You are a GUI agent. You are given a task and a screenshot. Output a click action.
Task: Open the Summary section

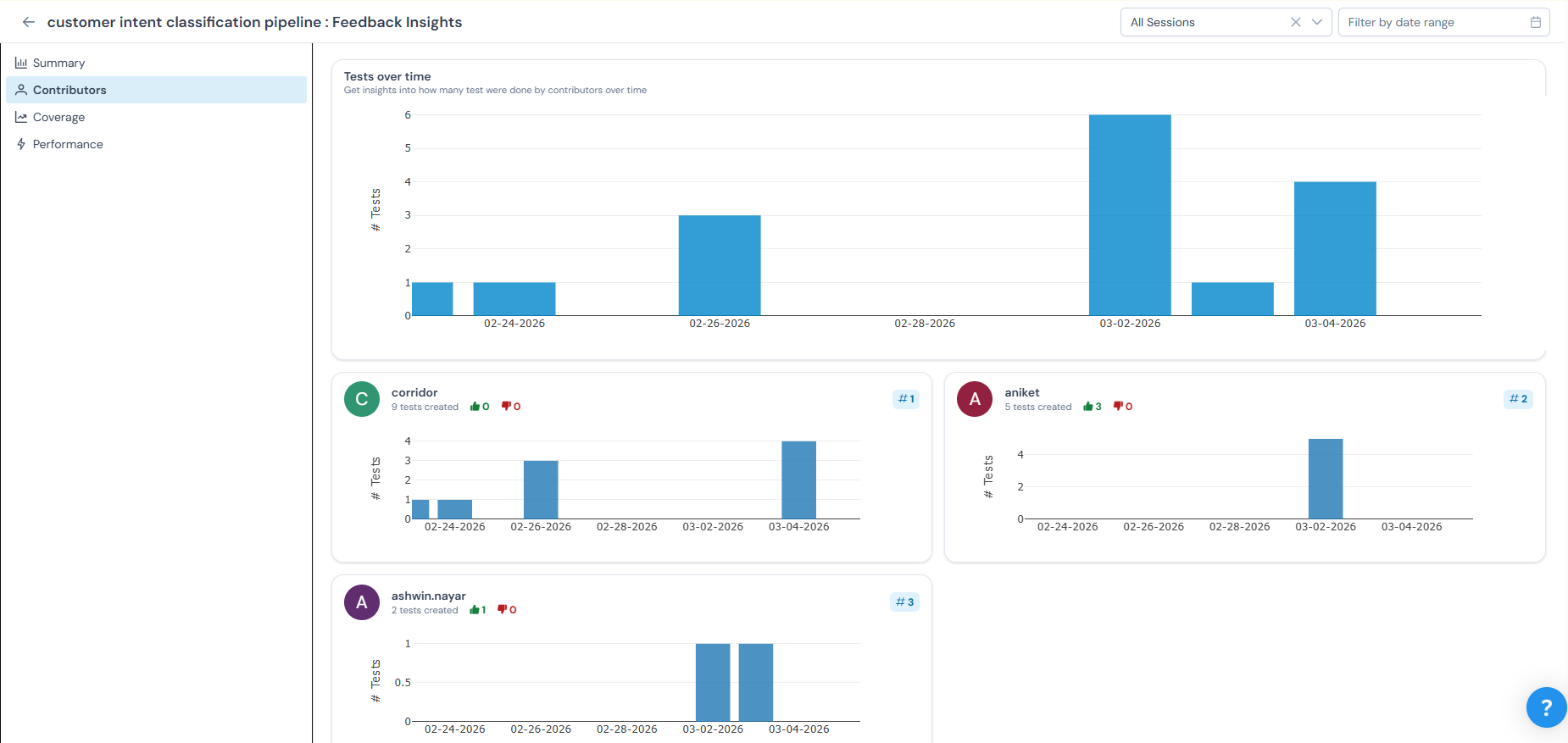click(58, 63)
